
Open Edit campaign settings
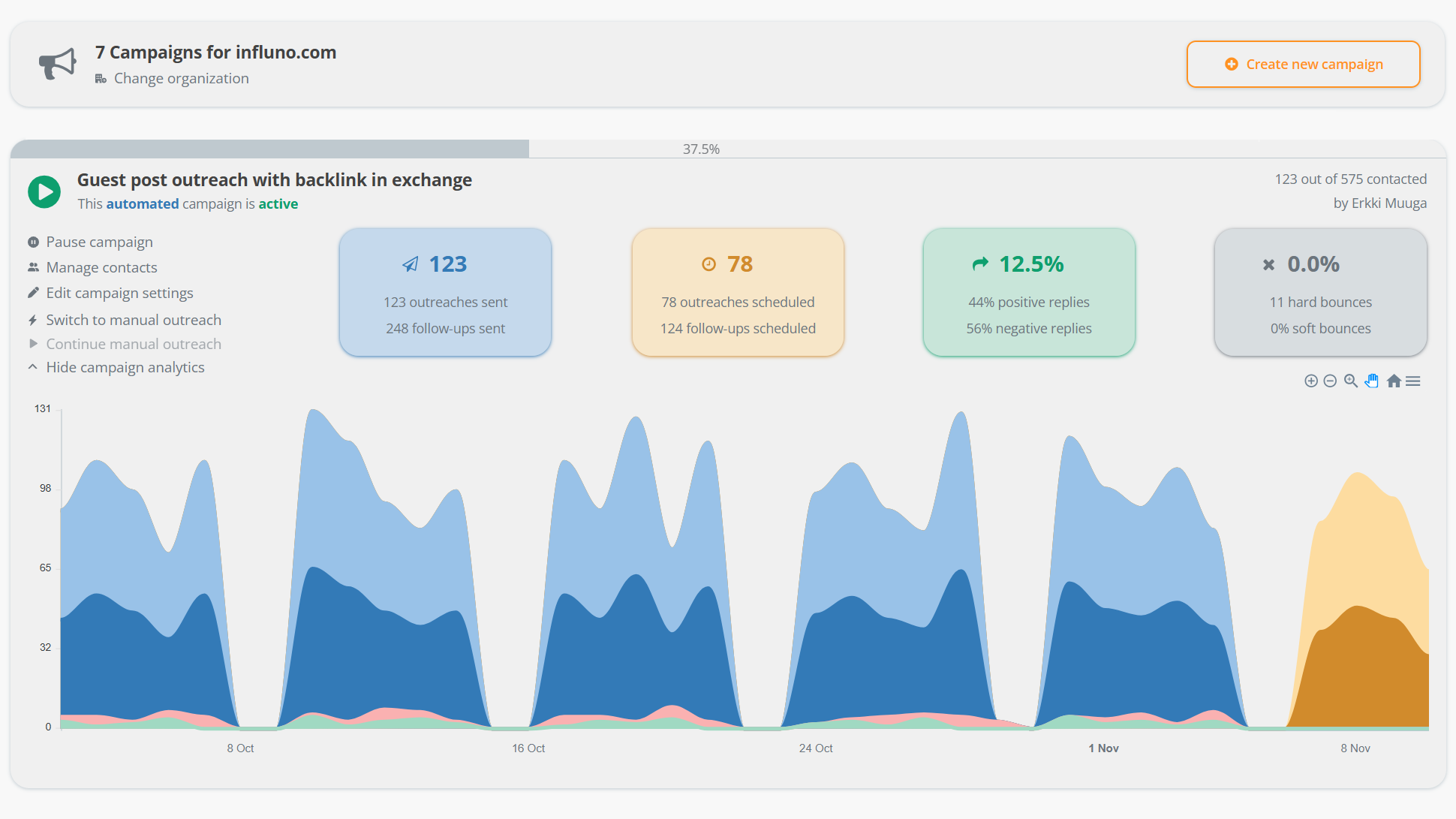(119, 293)
